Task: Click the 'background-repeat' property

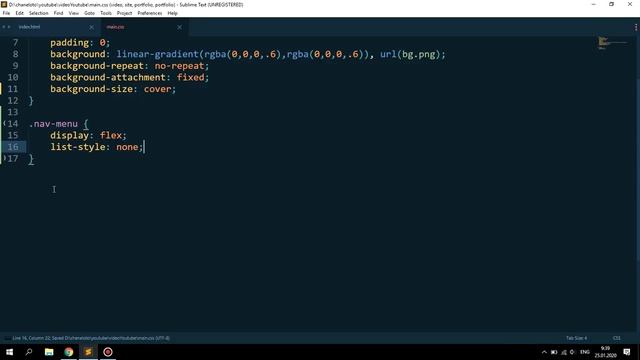Action: click(97, 66)
